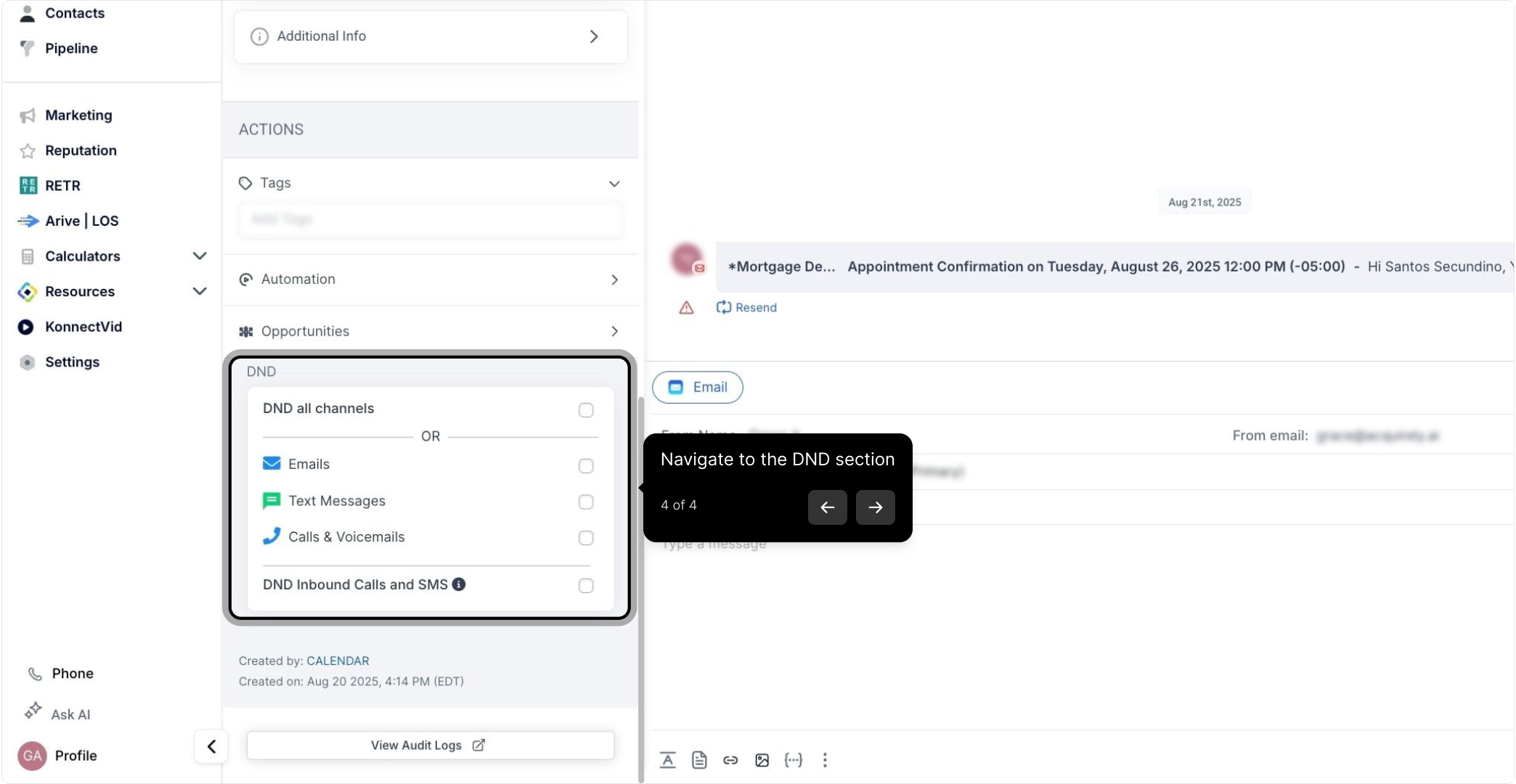Screen dimensions: 1516x784
Task: Collapse sidebar with the left chevron button
Action: click(211, 746)
